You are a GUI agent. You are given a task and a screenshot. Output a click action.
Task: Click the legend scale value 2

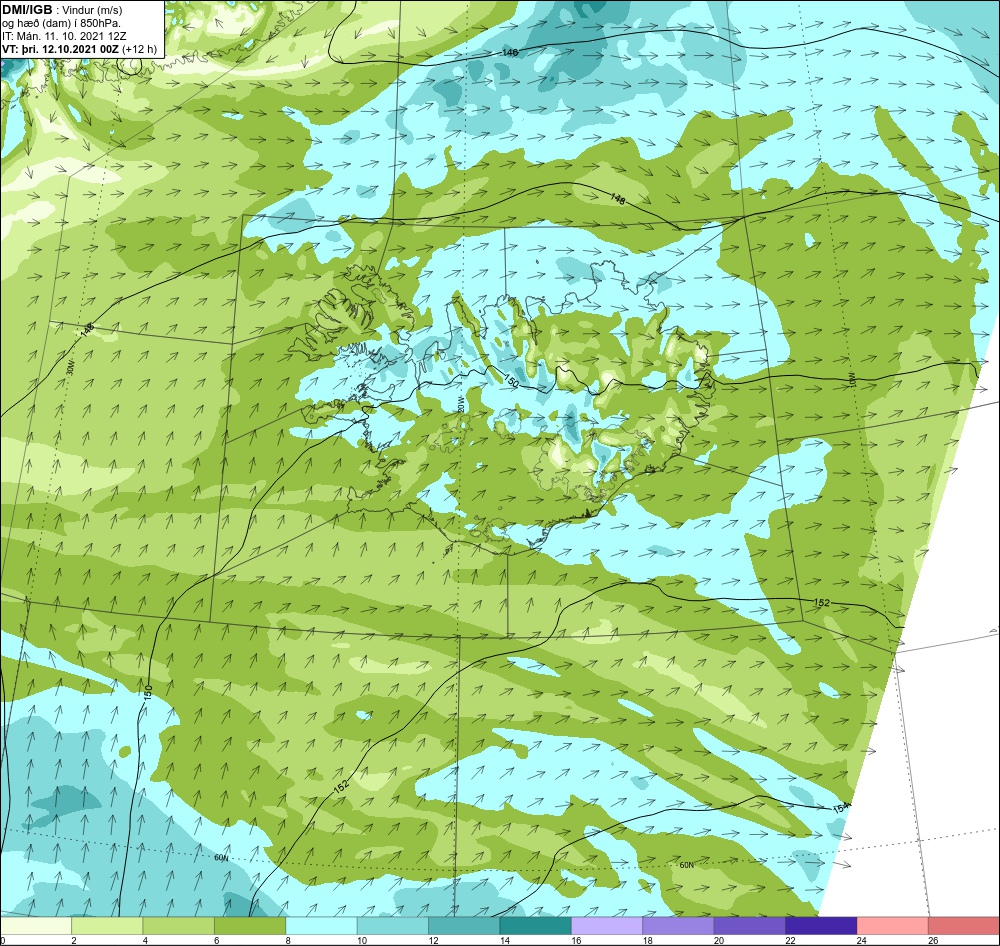tap(74, 940)
